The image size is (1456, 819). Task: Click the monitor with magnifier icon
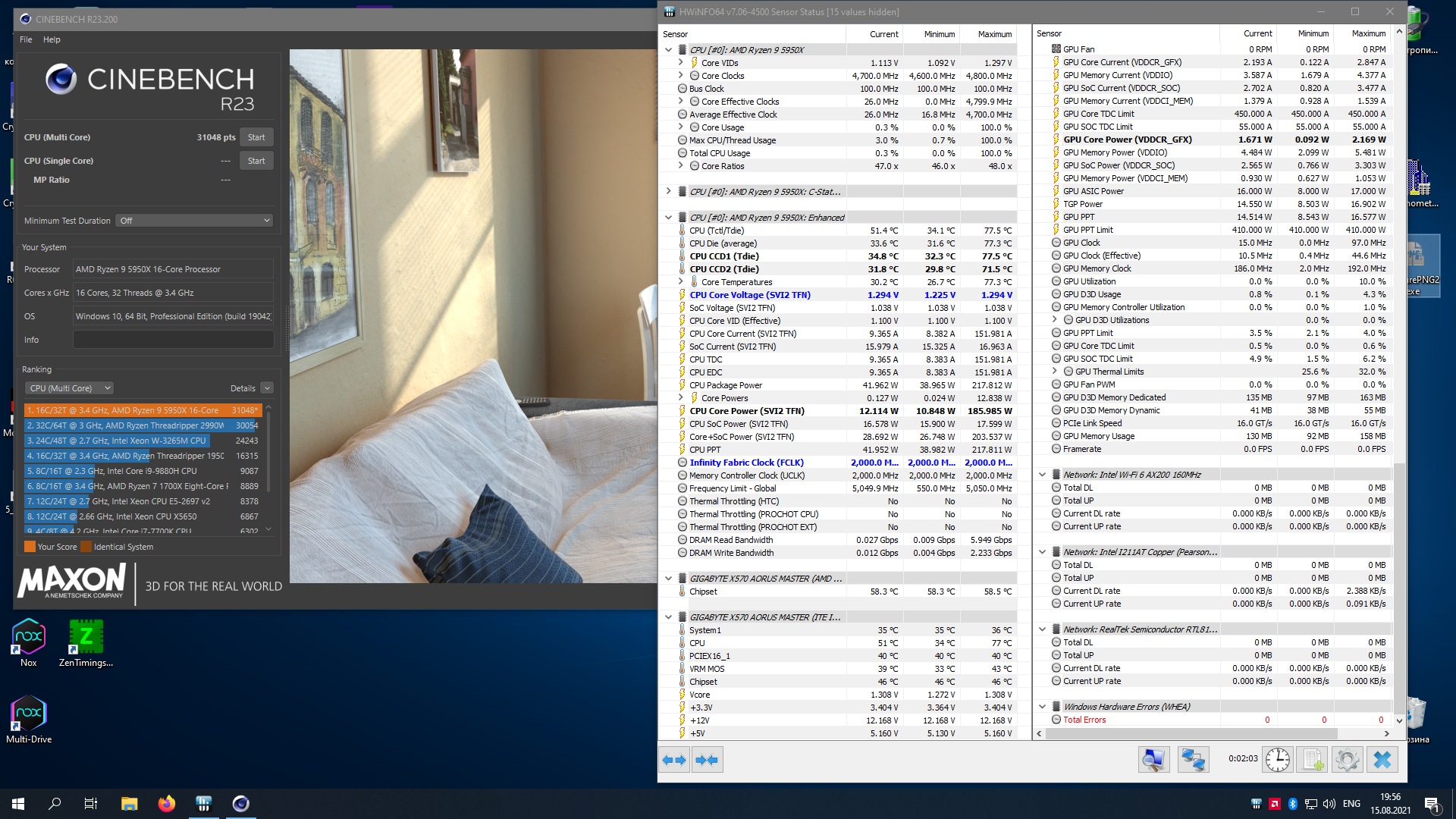coord(1153,760)
